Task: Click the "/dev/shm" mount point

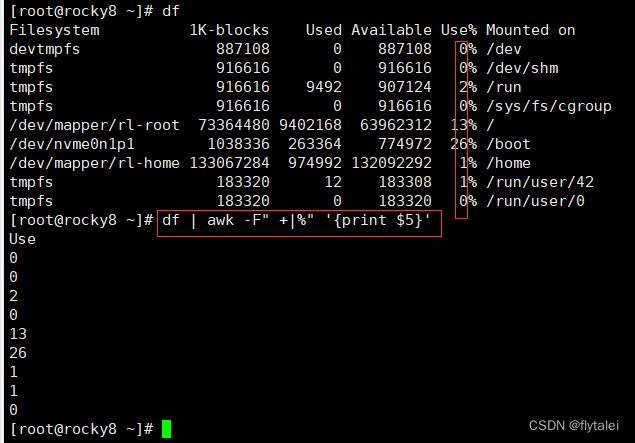Action: 522,68
